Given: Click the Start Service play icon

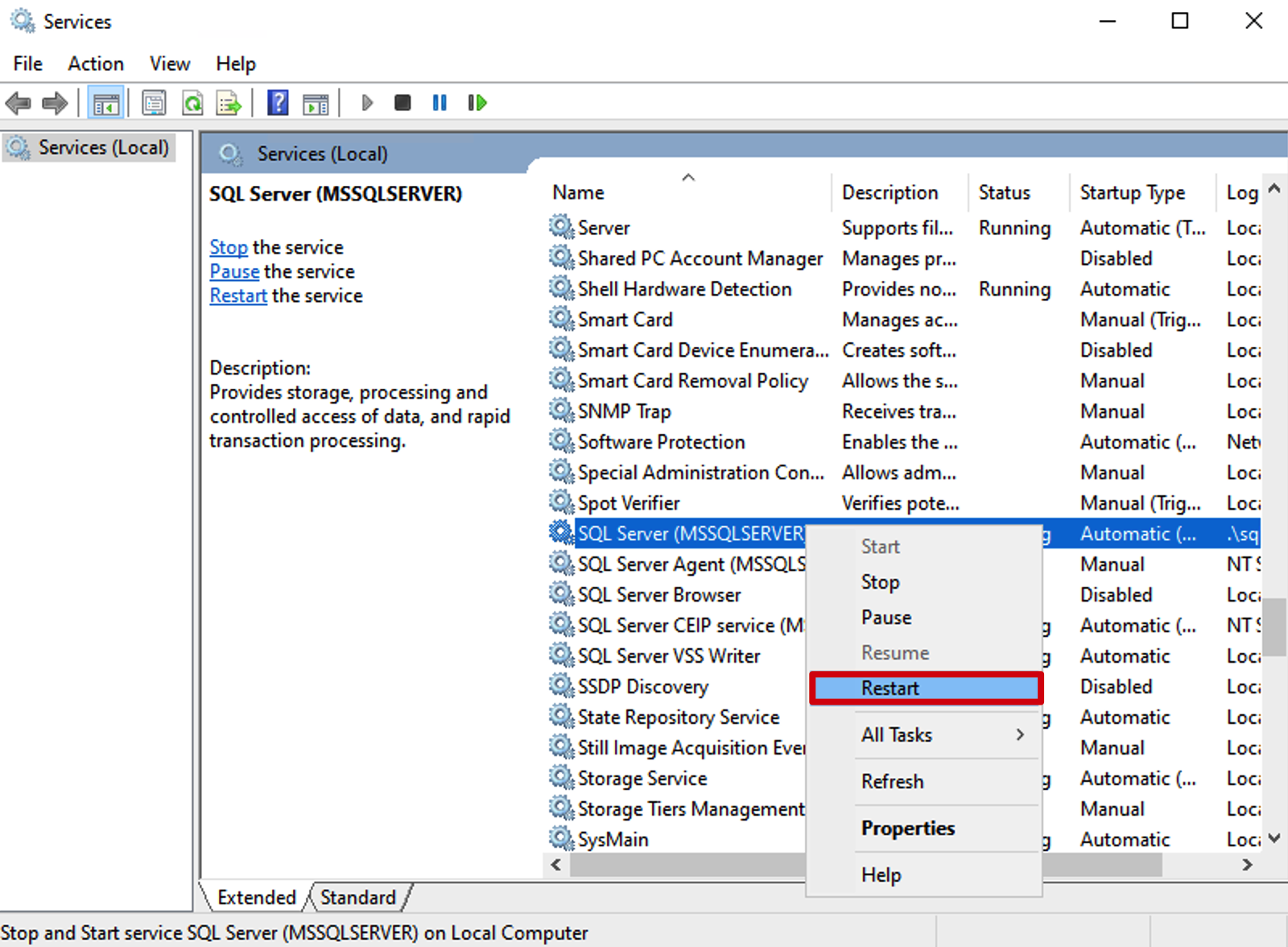Looking at the screenshot, I should pos(367,103).
